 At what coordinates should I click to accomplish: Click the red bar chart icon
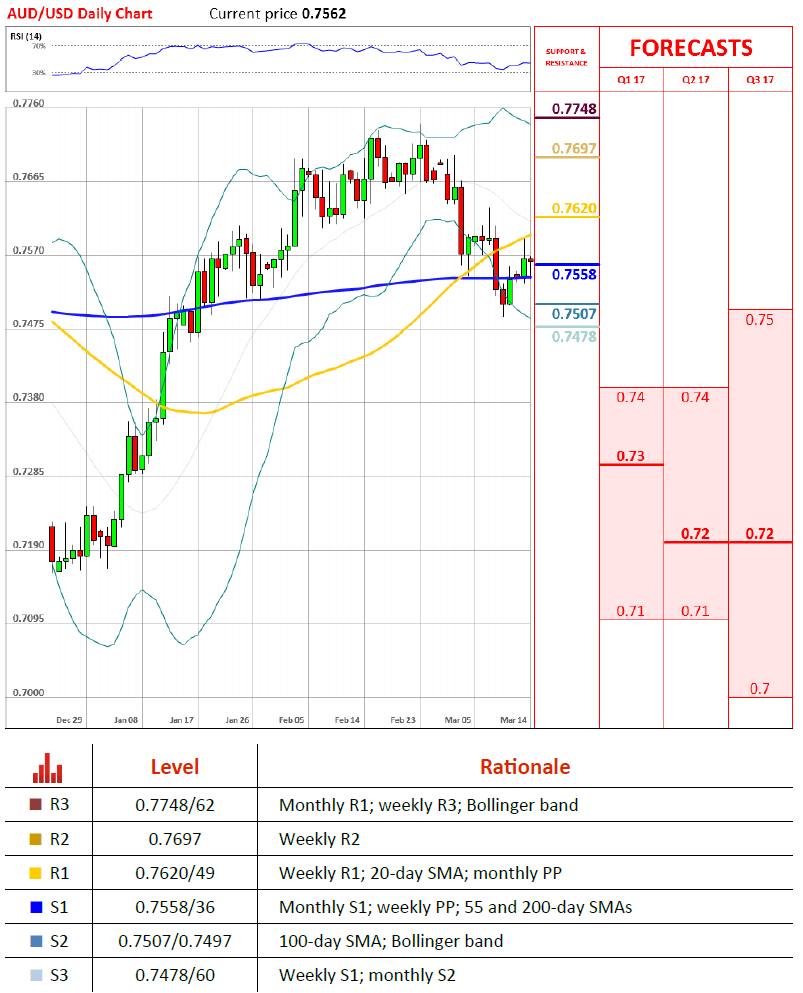pyautogui.click(x=48, y=768)
